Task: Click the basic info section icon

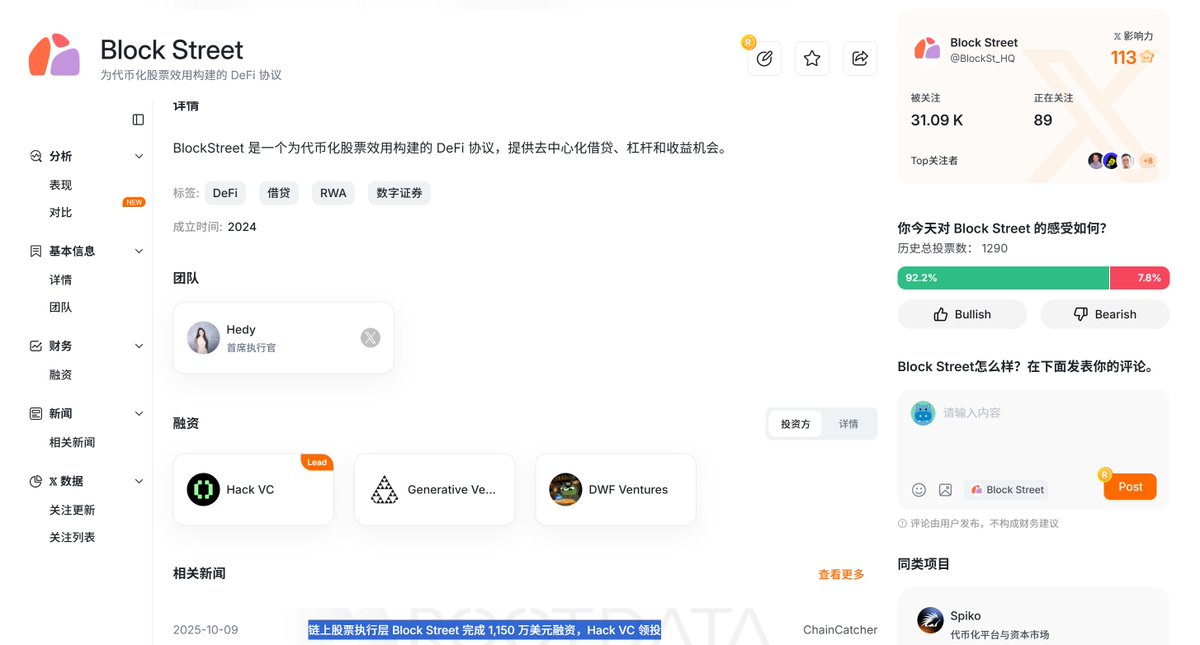Action: pyautogui.click(x=36, y=251)
